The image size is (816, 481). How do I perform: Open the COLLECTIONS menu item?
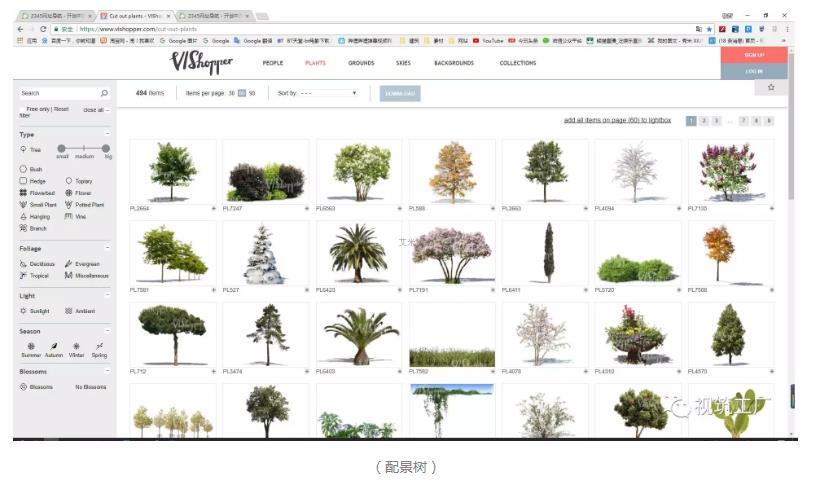pos(518,63)
